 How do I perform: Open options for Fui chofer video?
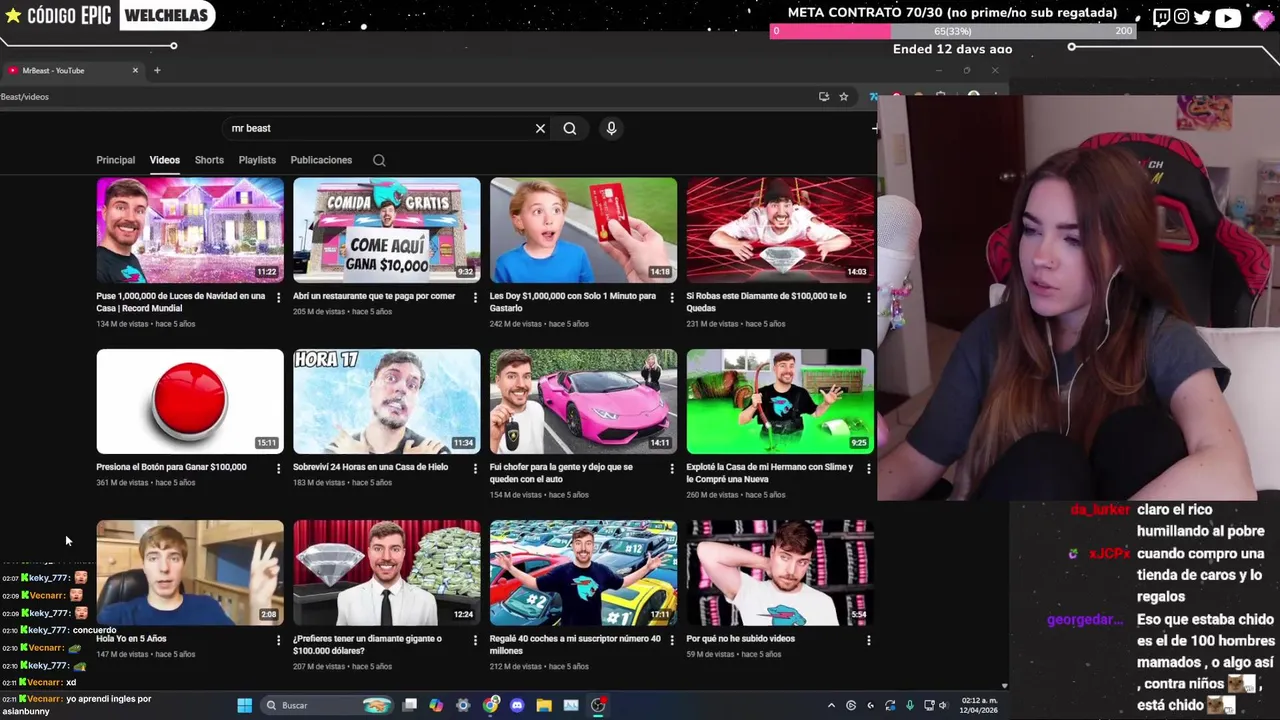[671, 468]
